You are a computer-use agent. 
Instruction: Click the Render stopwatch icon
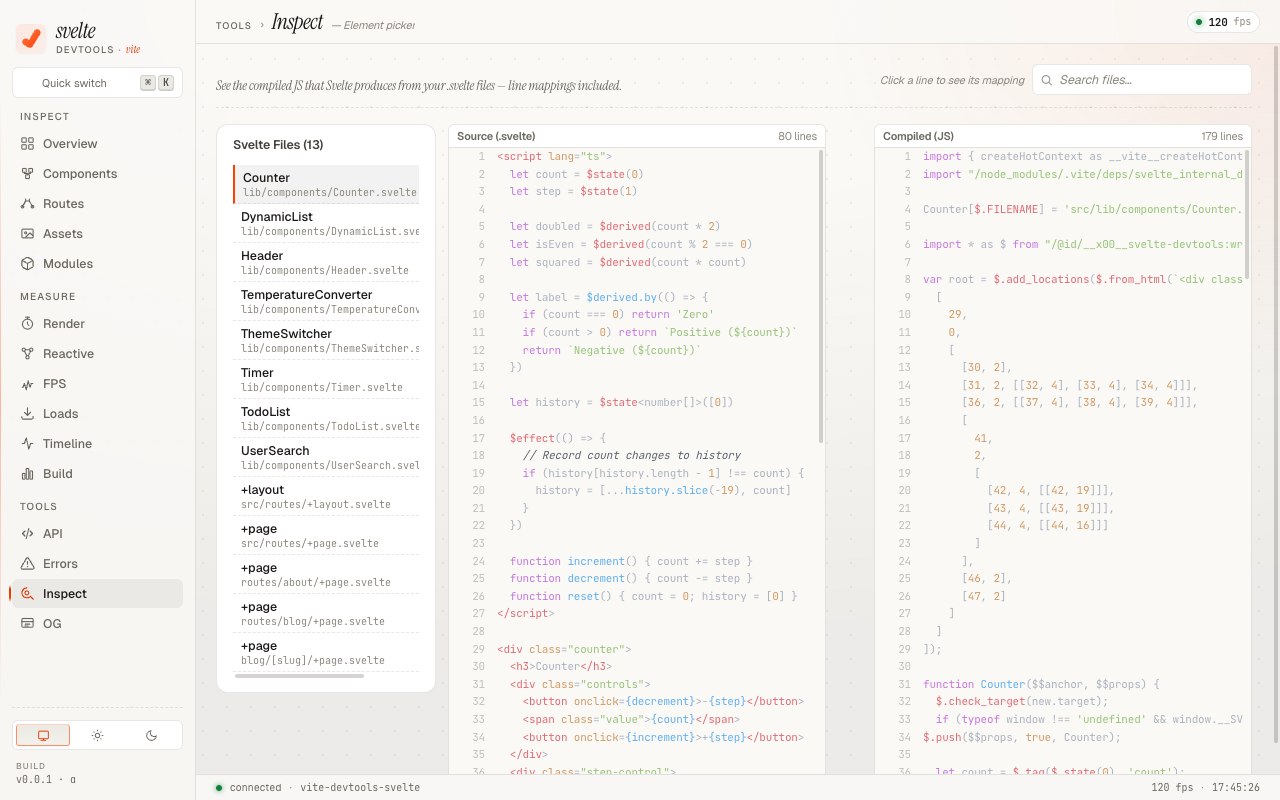(x=28, y=324)
